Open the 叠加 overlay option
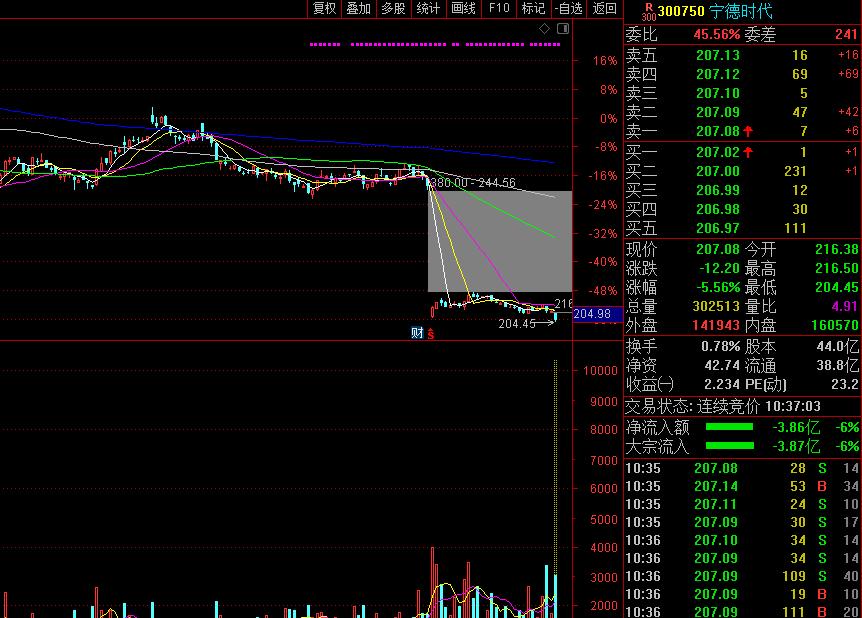862x618 pixels. coord(358,8)
